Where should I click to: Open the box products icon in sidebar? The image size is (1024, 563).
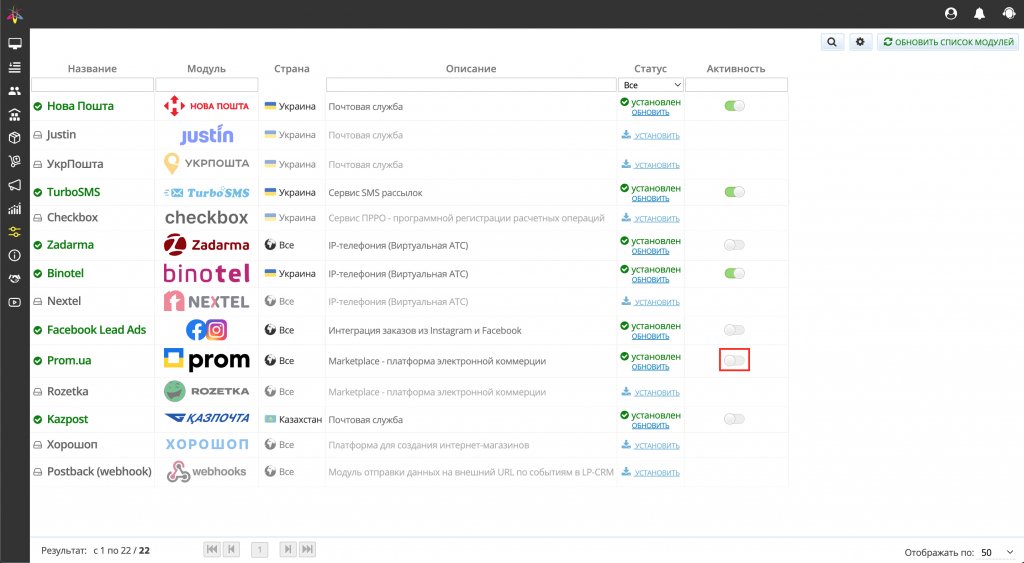coord(14,138)
